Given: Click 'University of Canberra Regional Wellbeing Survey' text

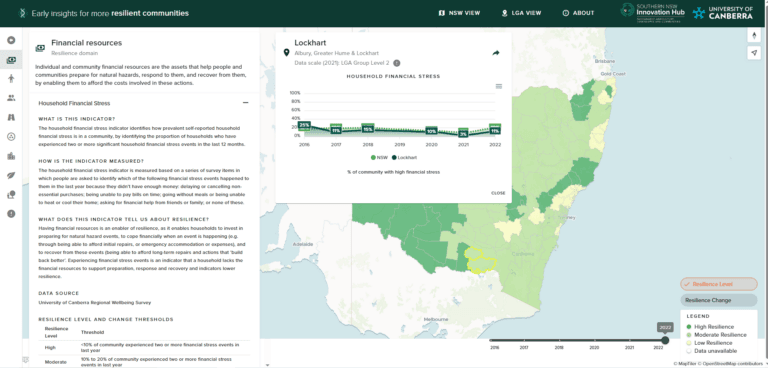Looking at the screenshot, I should pos(95,302).
